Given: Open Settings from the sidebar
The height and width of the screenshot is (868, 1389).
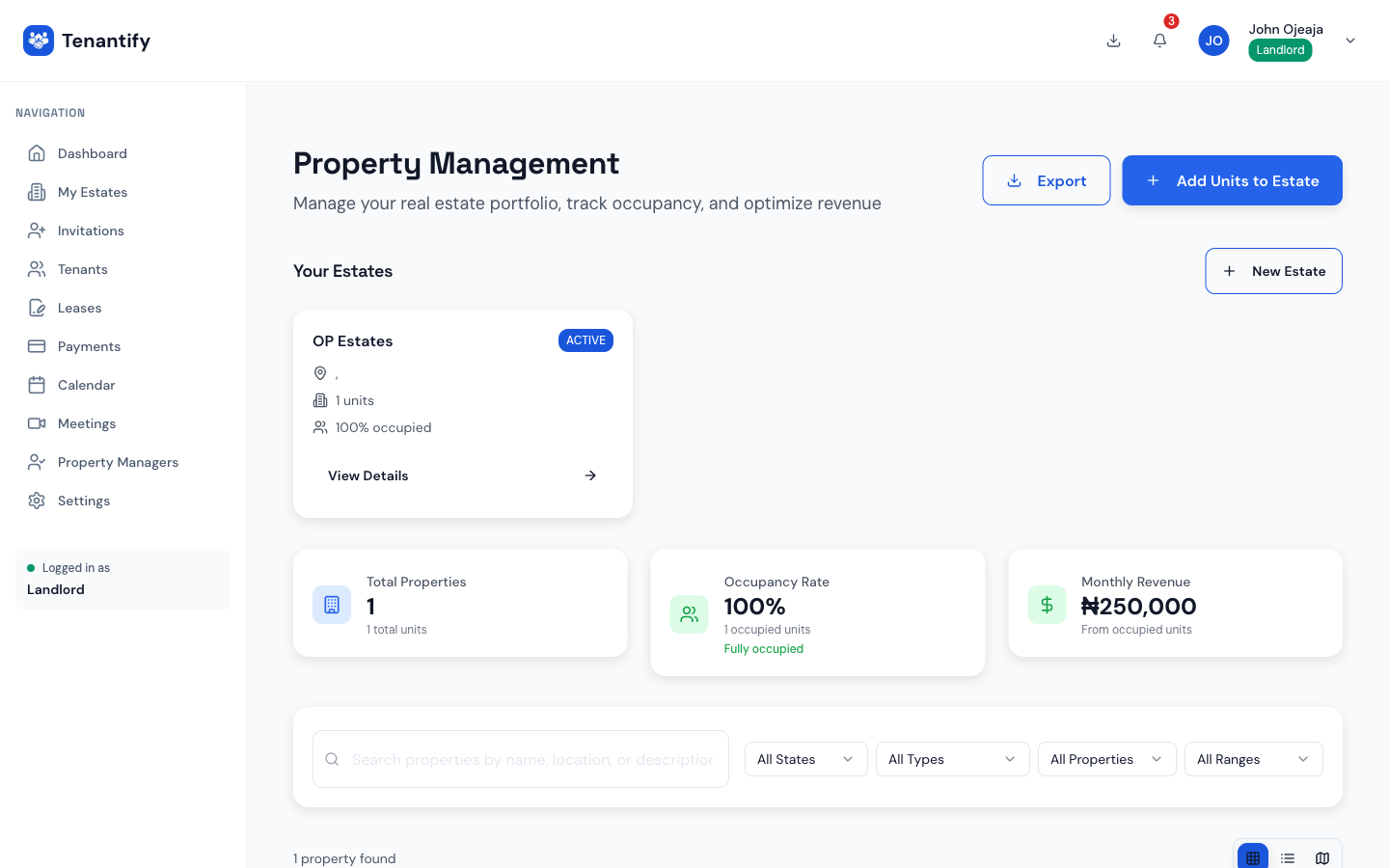Looking at the screenshot, I should click(123, 501).
